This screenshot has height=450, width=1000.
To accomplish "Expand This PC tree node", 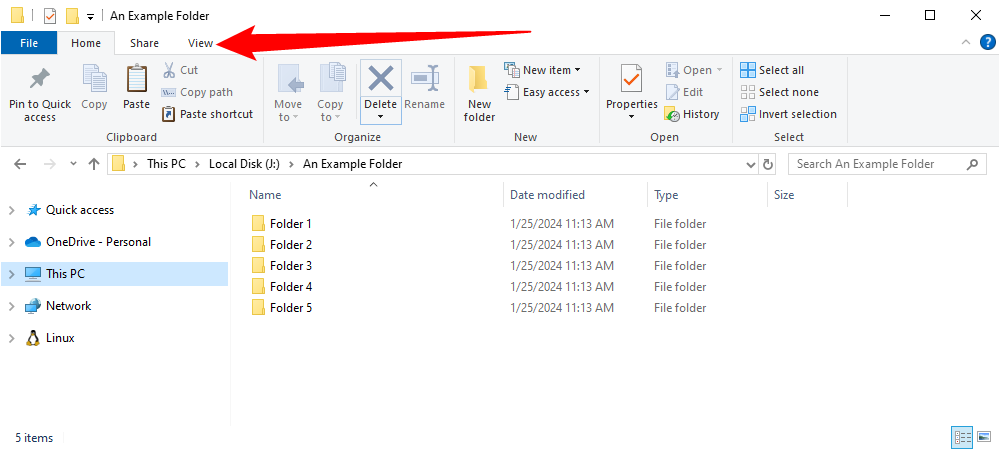I will tap(11, 274).
